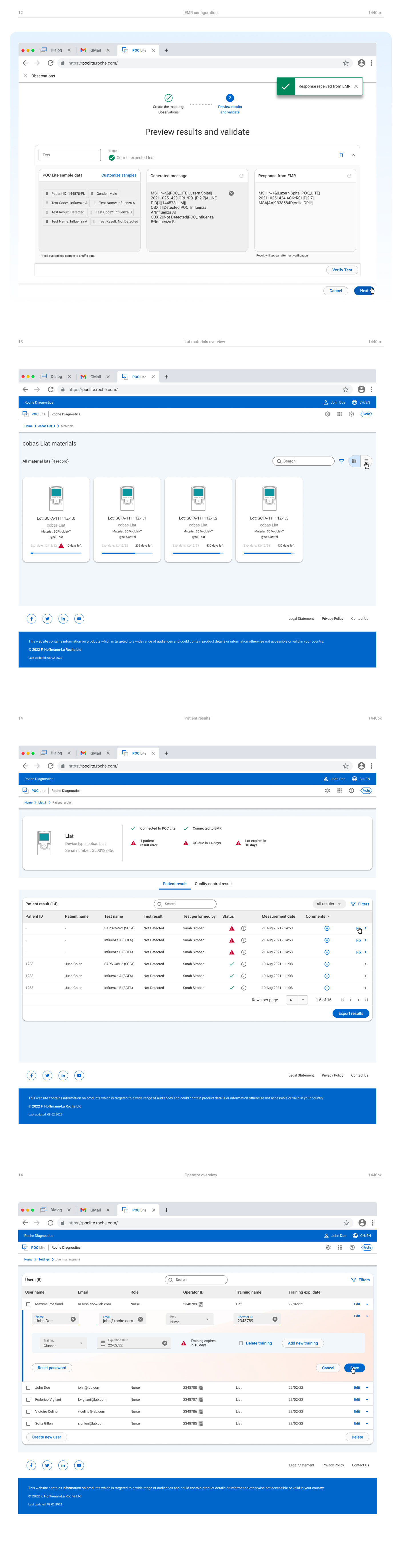This screenshot has height=1568, width=400.
Task: Refresh the Generated message panel
Action: click(x=241, y=176)
